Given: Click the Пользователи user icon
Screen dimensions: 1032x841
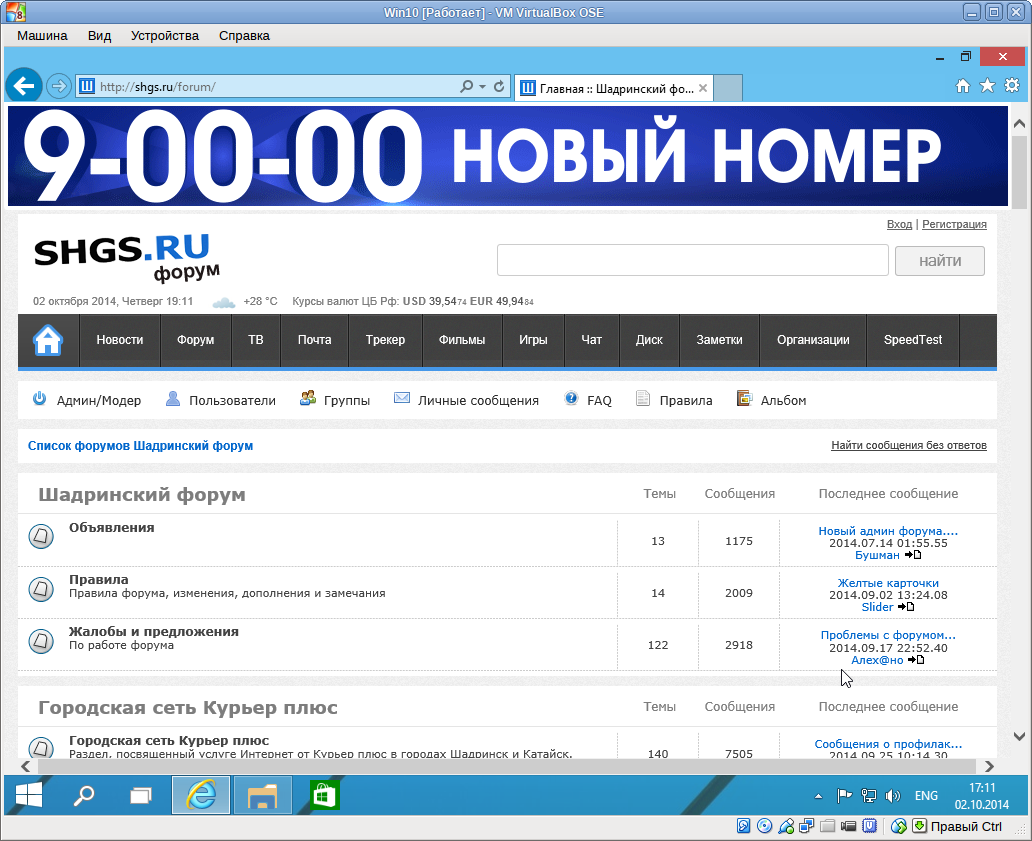Looking at the screenshot, I should [172, 398].
